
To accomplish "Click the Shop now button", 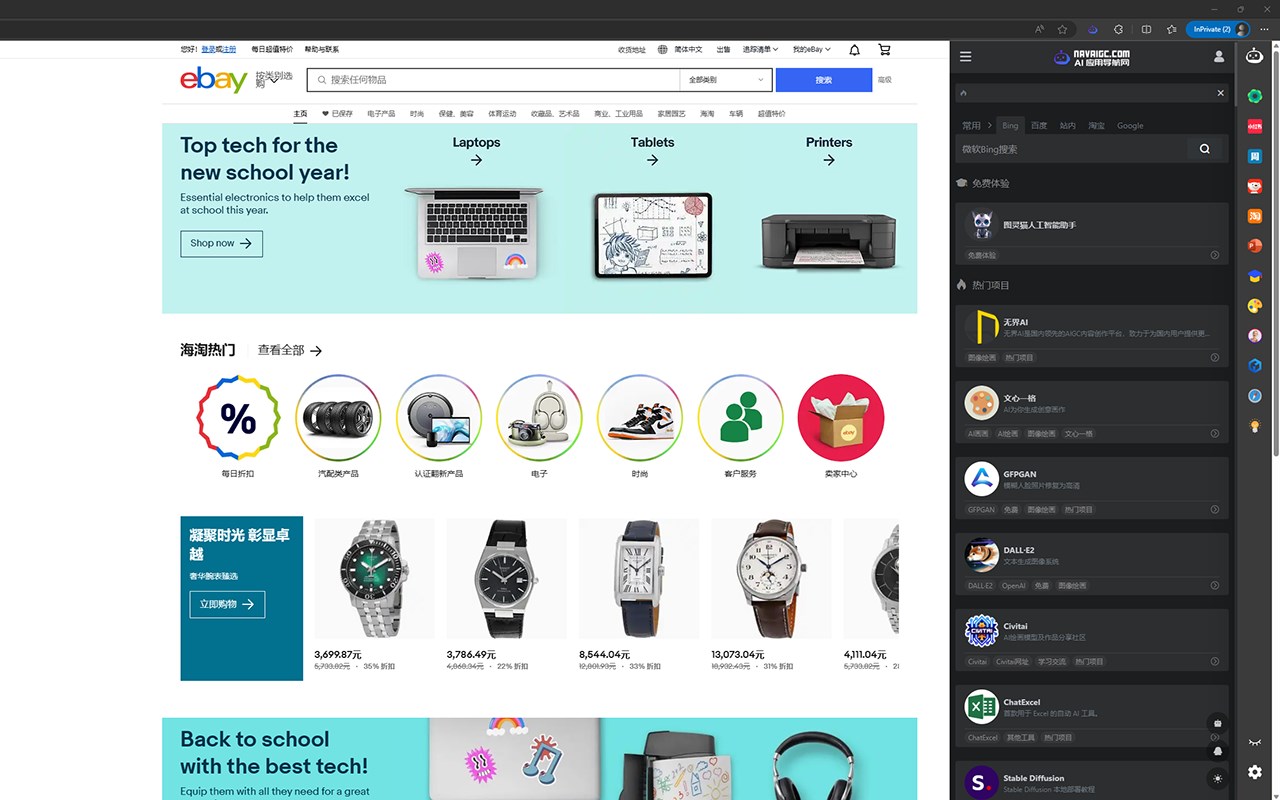I will coord(221,243).
